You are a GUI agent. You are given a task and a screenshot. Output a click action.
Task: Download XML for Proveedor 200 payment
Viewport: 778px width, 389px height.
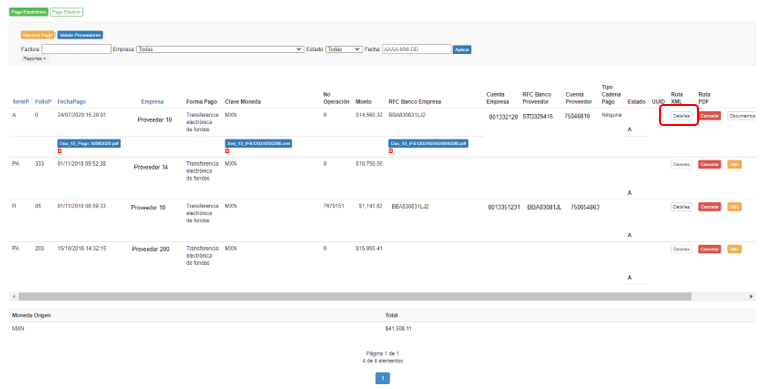click(734, 249)
